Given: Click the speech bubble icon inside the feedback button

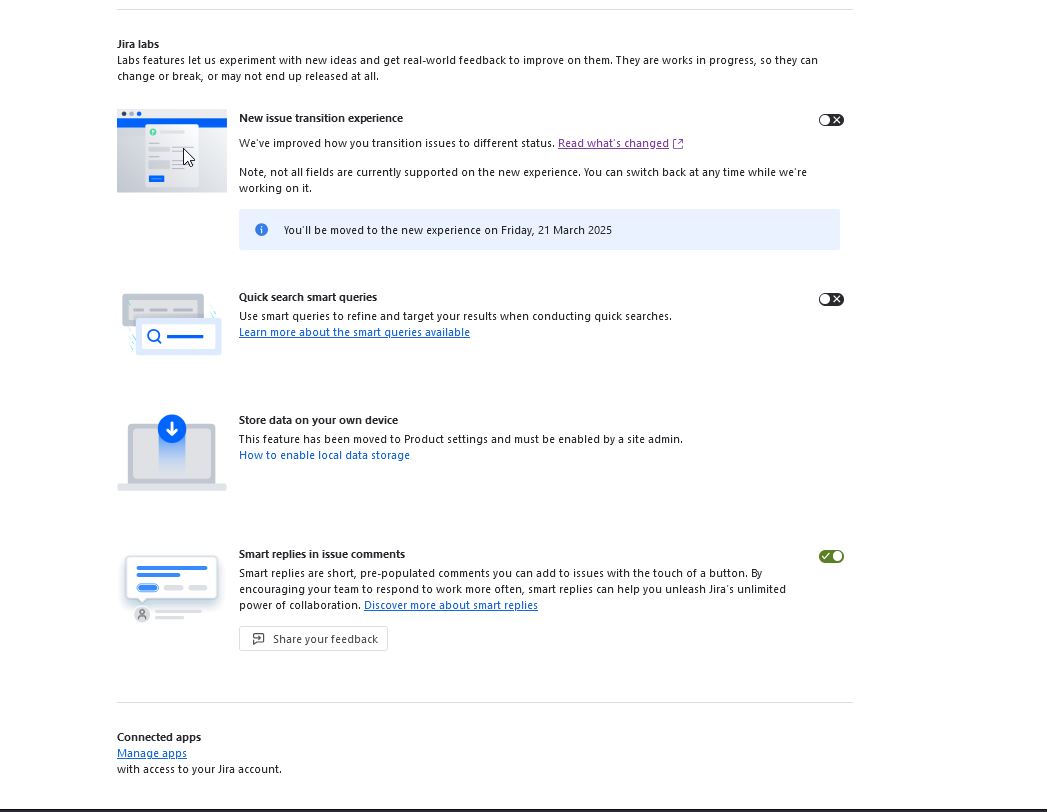Looking at the screenshot, I should (258, 638).
